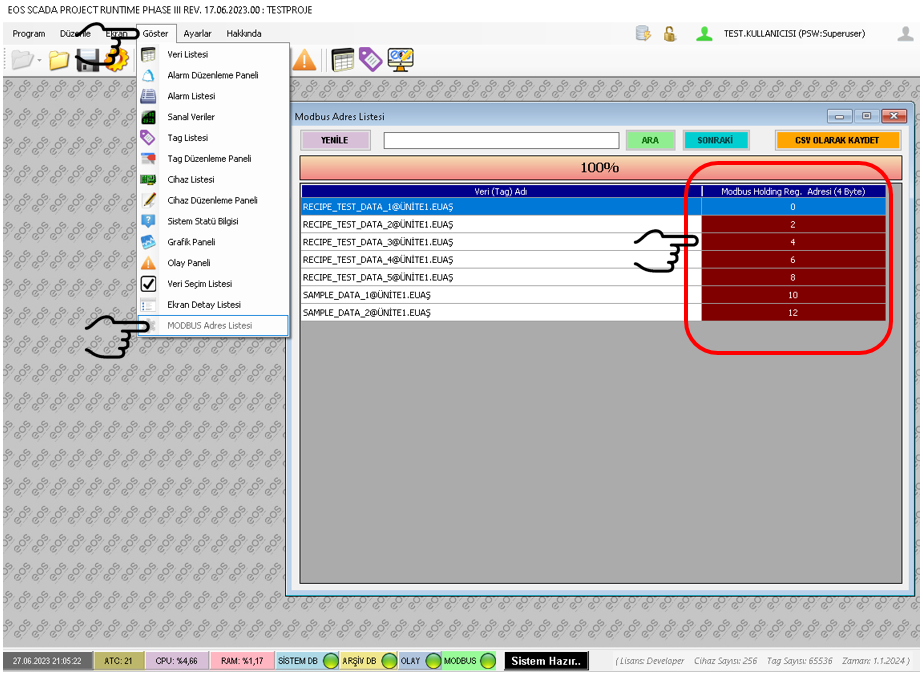This screenshot has width=923, height=677.
Task: Click the RAM usage status field
Action: [x=242, y=661]
